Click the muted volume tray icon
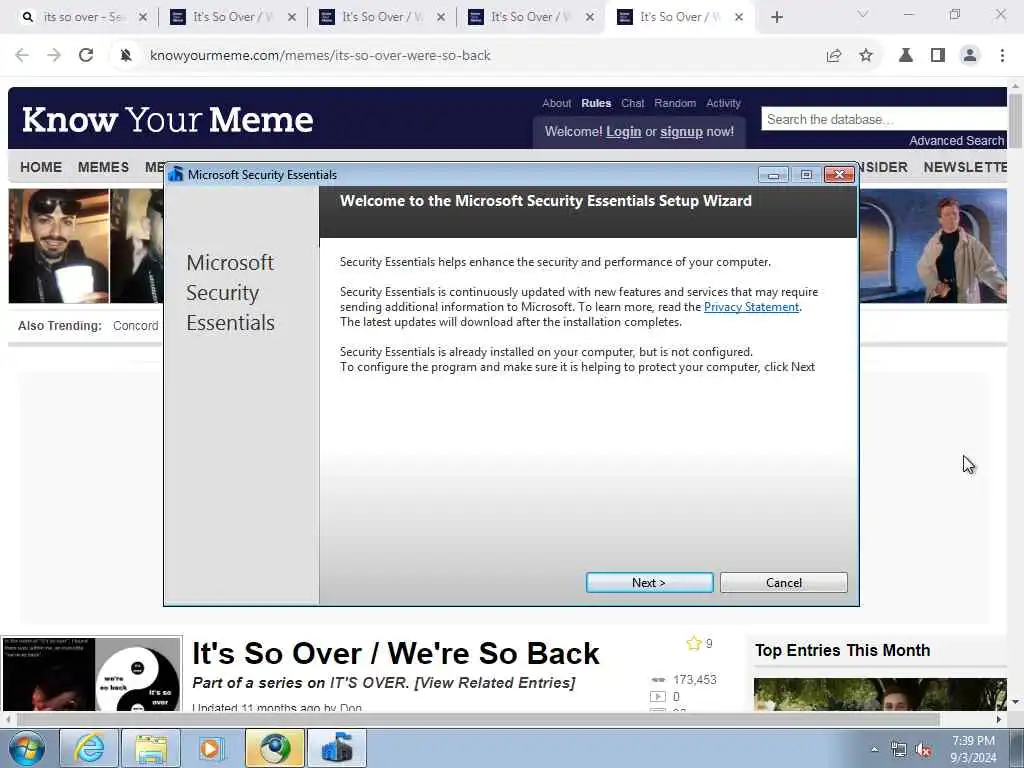The height and width of the screenshot is (768, 1024). pos(923,750)
